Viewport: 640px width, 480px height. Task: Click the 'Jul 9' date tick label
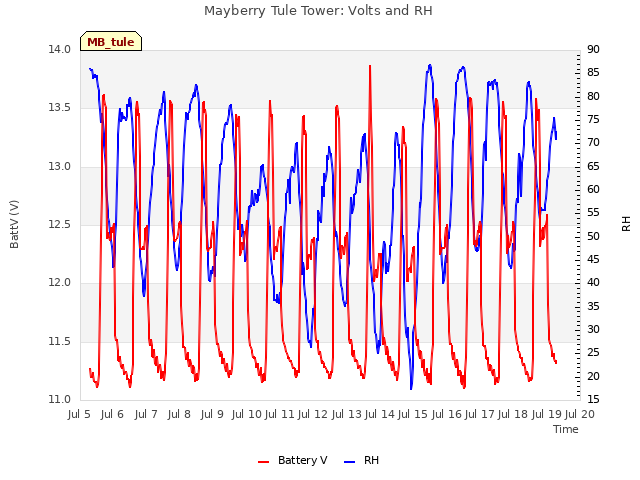(x=212, y=414)
